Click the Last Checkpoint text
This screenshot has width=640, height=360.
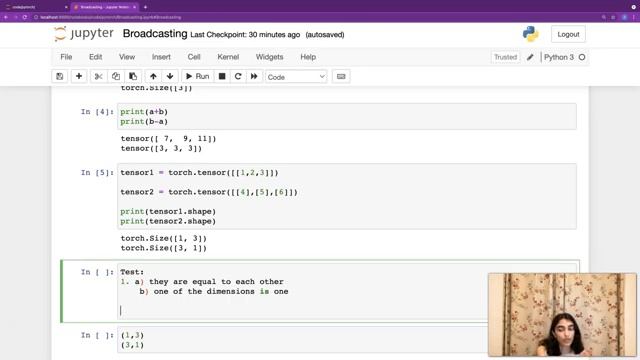point(245,35)
